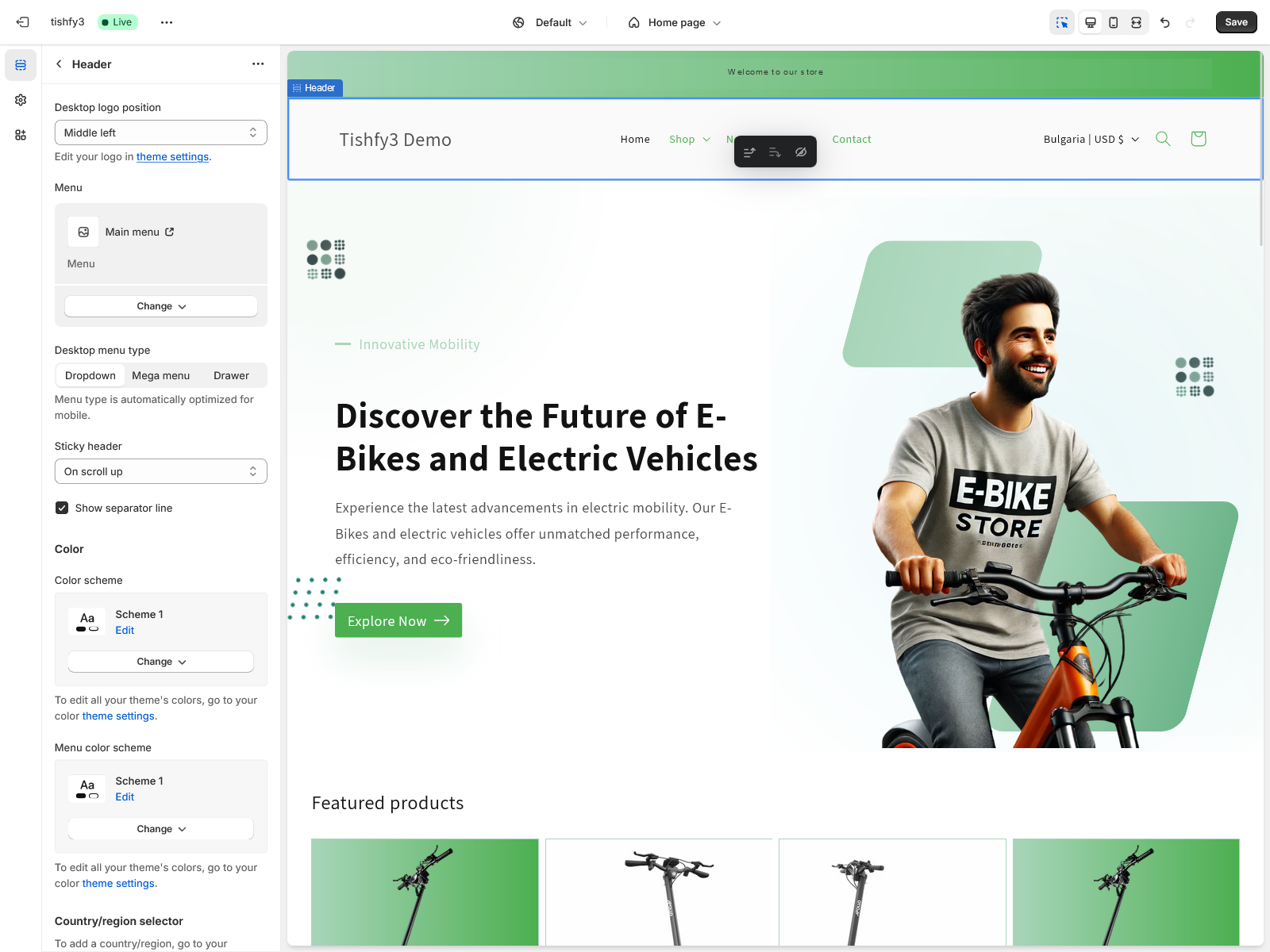Open the cart bag icon
This screenshot has height=952, width=1270.
[1198, 139]
